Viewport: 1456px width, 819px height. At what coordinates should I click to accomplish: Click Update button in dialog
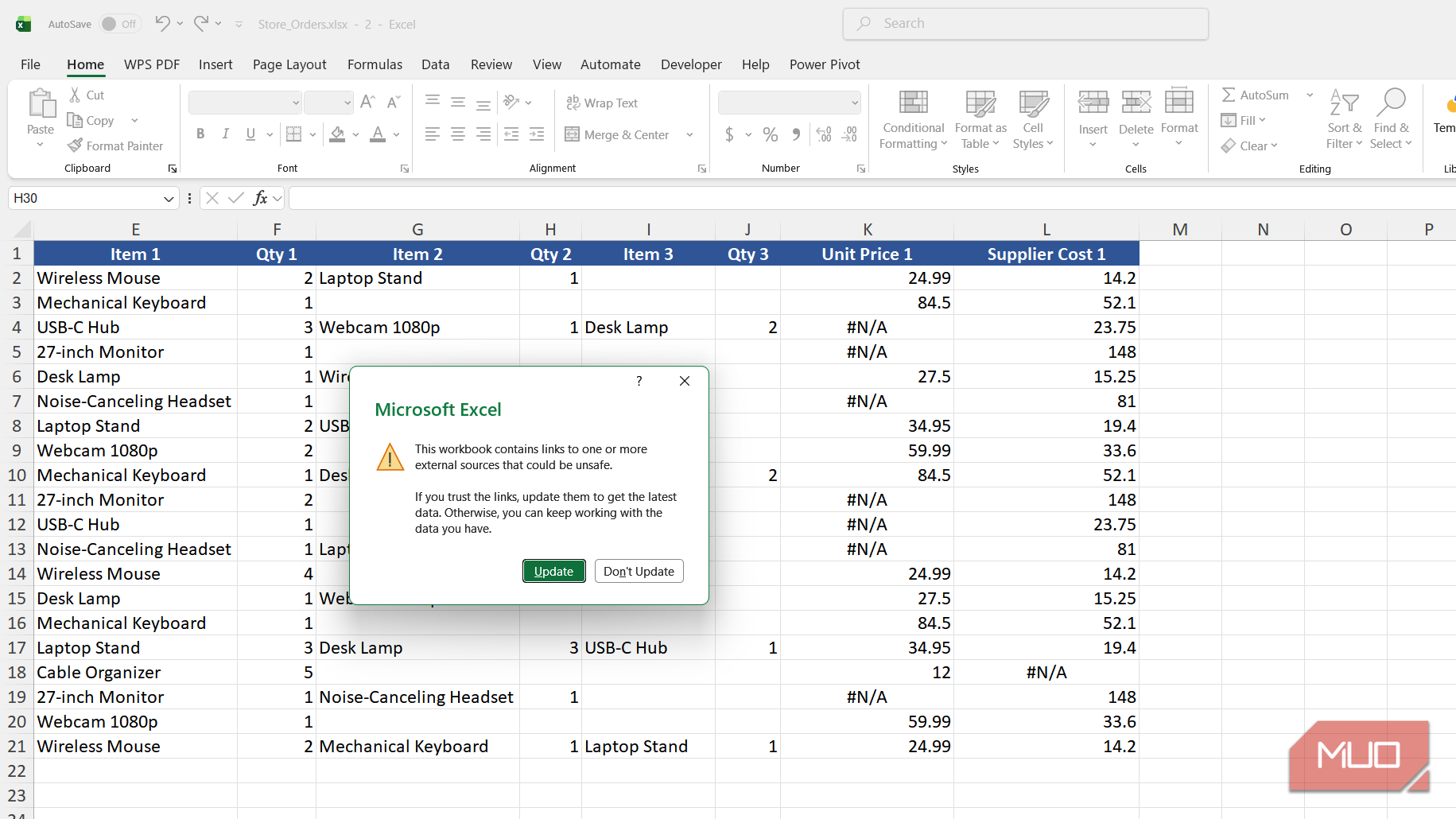(553, 571)
